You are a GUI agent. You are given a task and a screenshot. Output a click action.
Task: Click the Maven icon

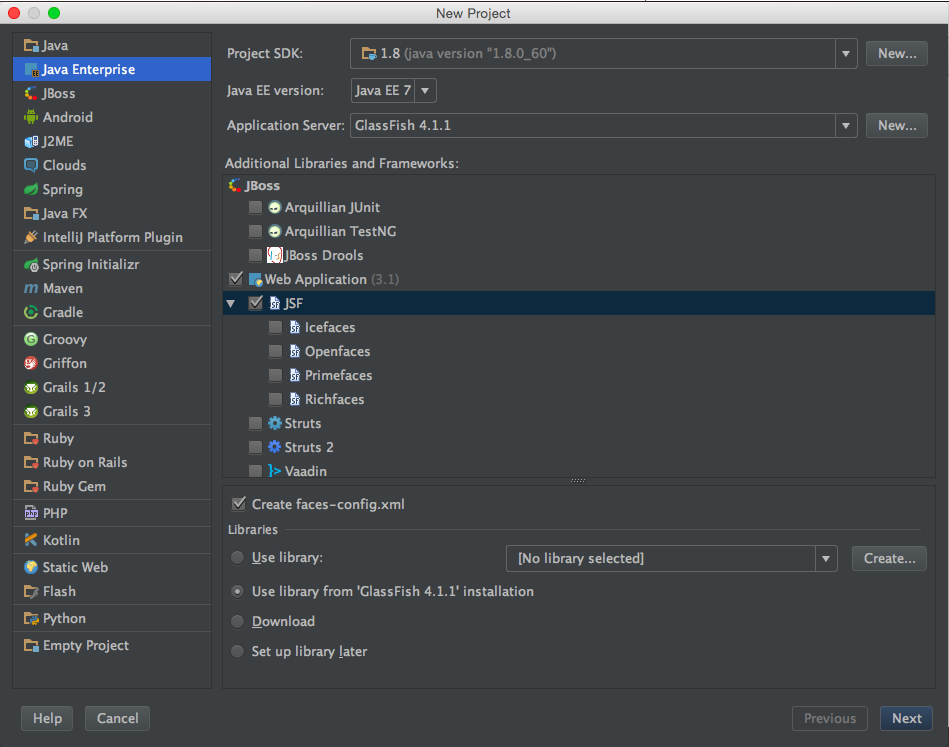coord(31,289)
